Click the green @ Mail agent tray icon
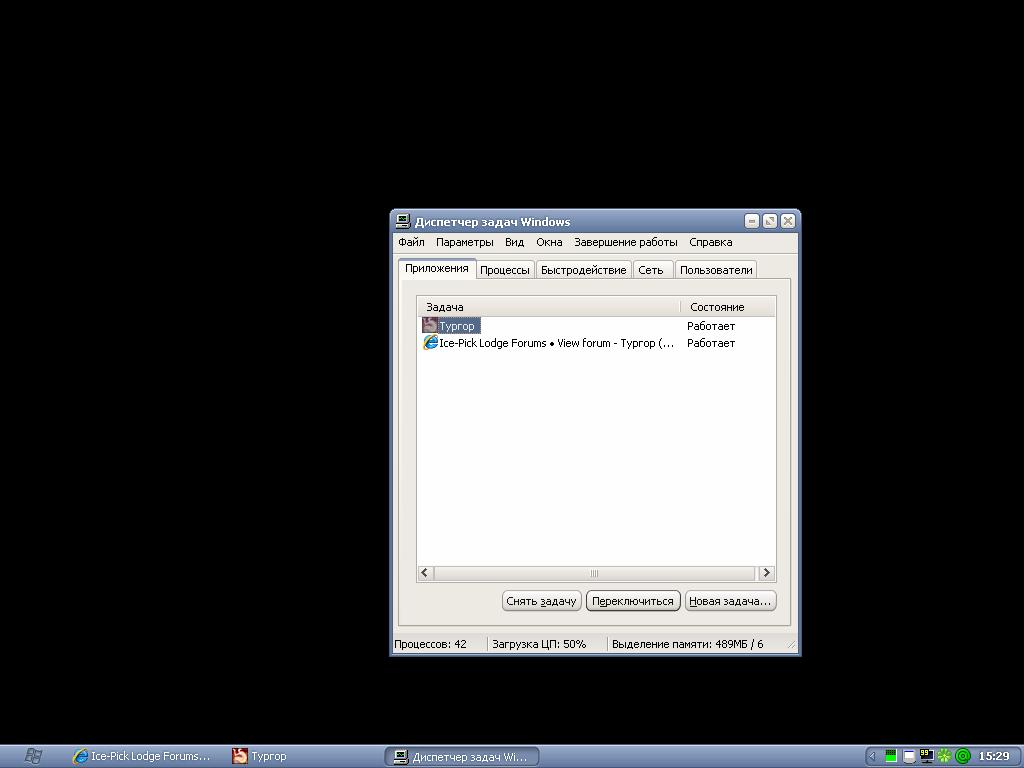Image resolution: width=1024 pixels, height=768 pixels. (963, 756)
